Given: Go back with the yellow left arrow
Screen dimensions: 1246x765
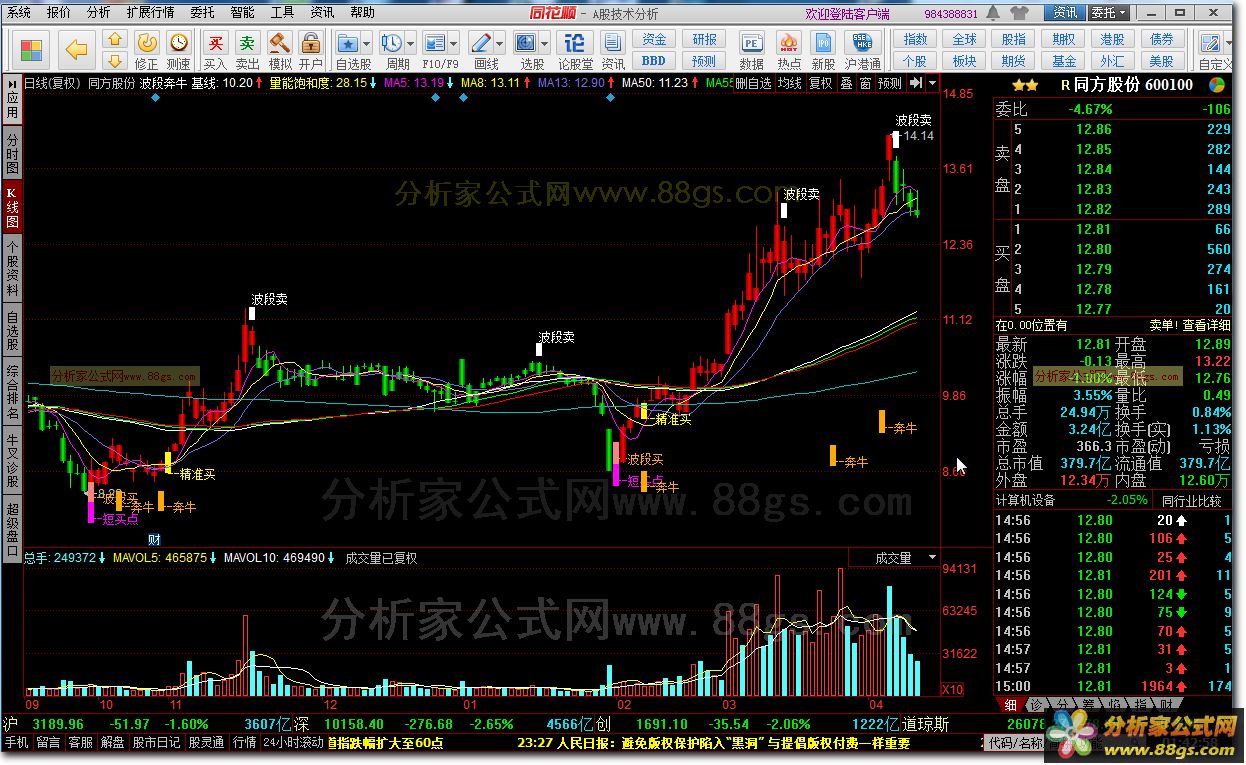Looking at the screenshot, I should click(77, 49).
